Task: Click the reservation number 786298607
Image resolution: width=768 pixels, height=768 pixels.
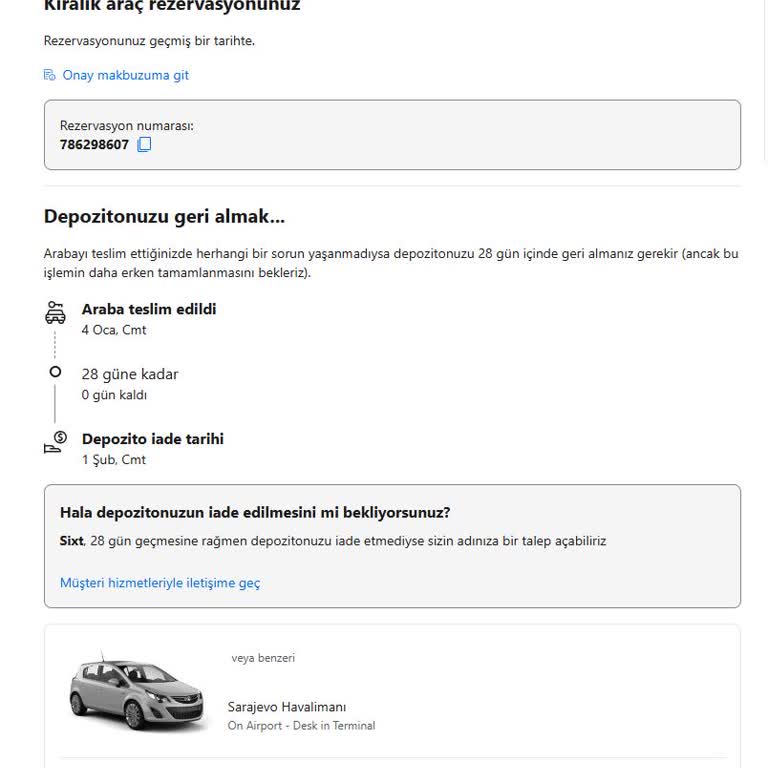Action: (94, 144)
